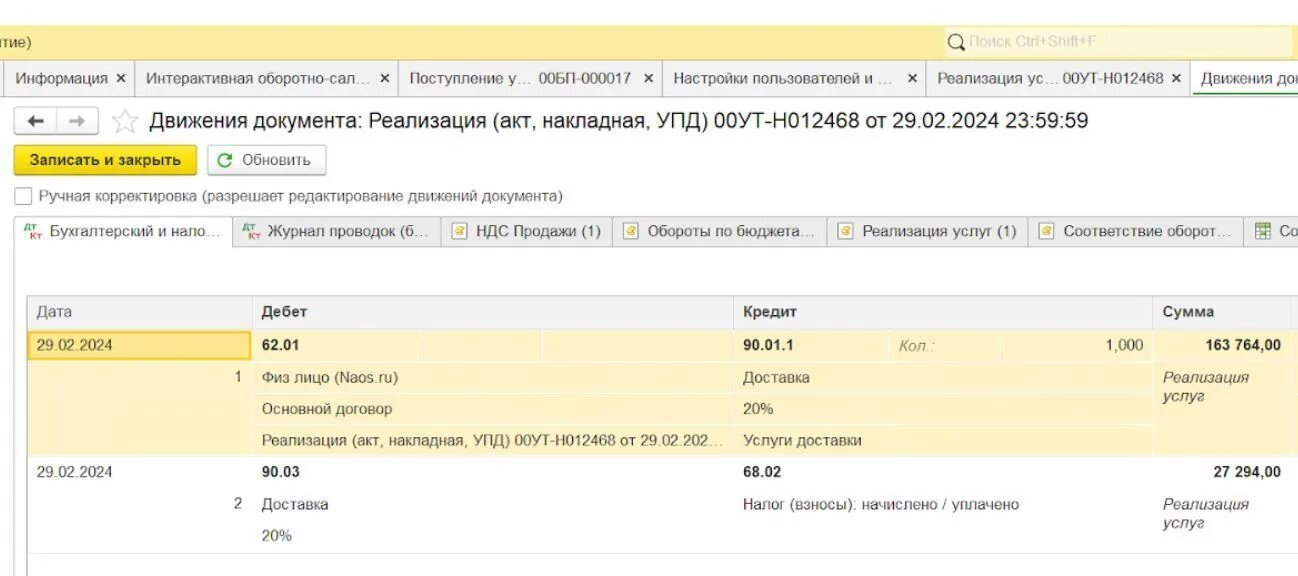Close the Информация tab

pos(121,78)
